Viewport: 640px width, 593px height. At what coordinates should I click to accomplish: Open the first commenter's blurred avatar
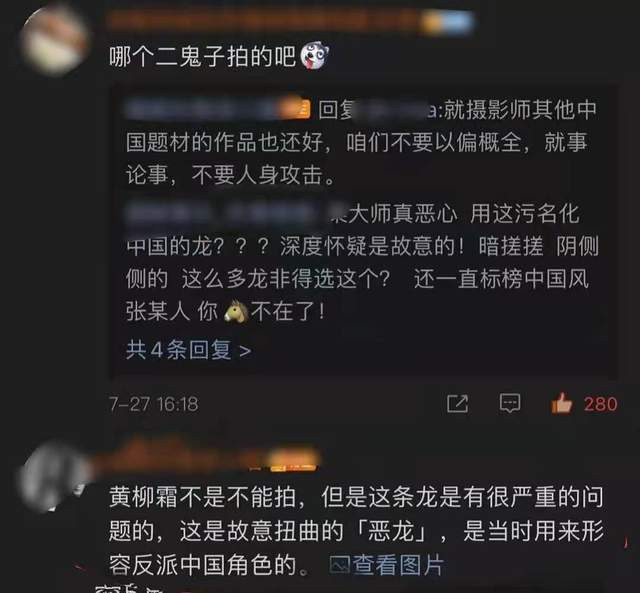54,41
